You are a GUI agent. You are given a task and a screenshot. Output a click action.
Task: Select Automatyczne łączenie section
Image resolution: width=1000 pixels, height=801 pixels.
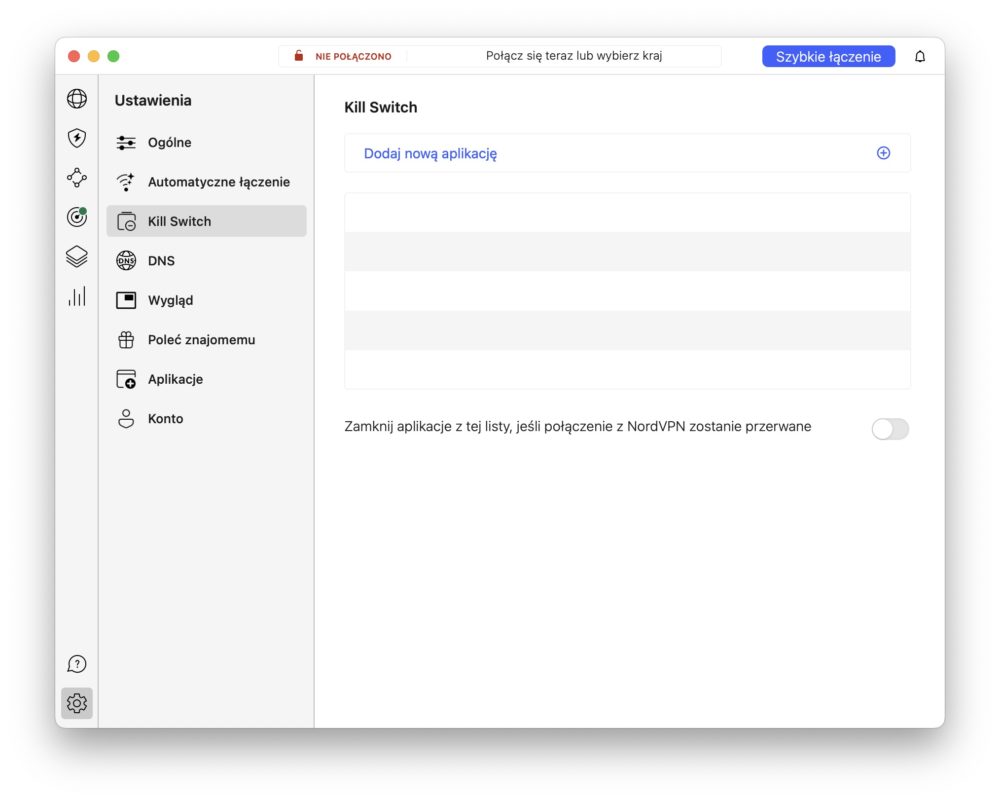point(207,182)
